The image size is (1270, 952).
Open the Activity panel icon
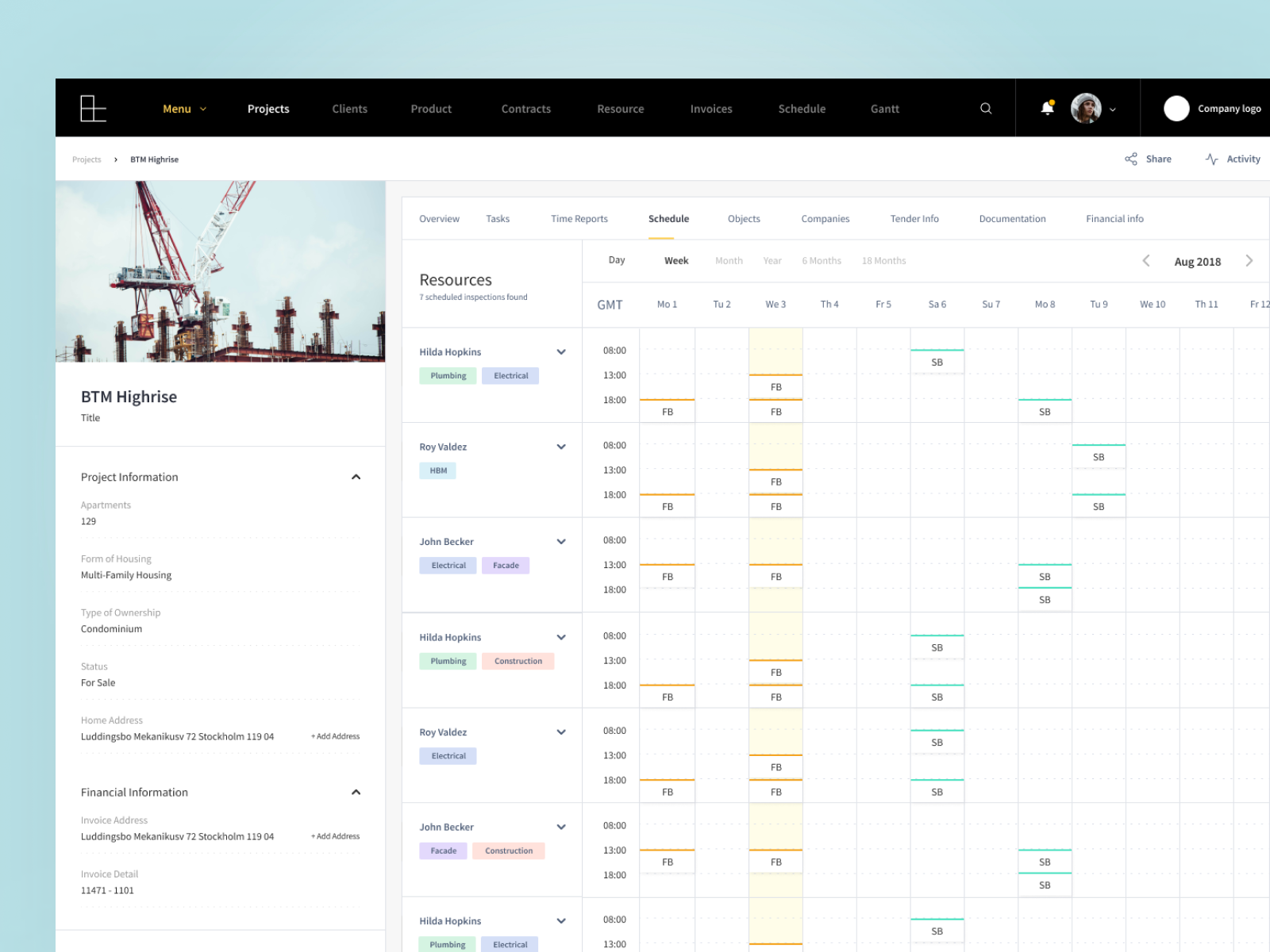(1211, 159)
